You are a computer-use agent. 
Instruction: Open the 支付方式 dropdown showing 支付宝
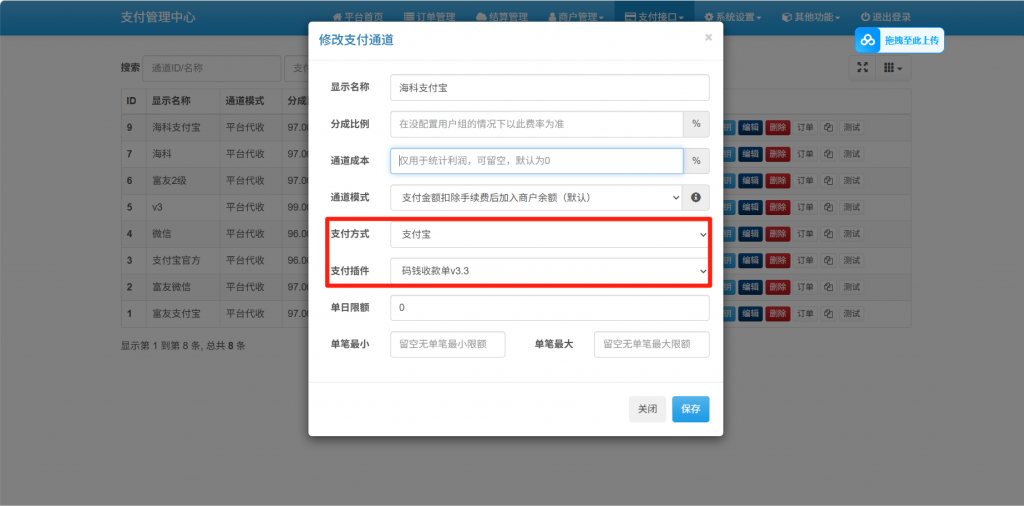click(x=549, y=235)
